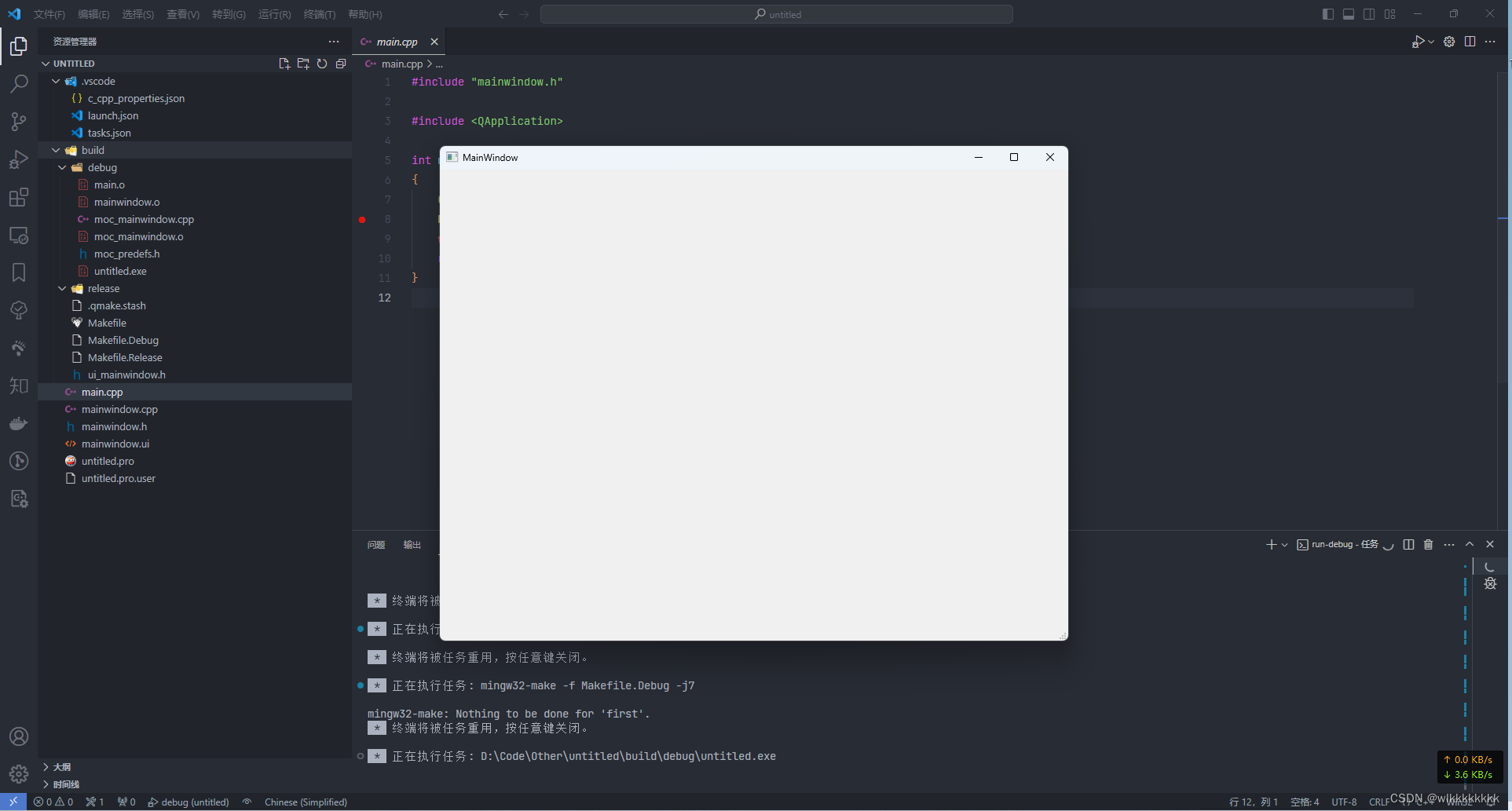The image size is (1512, 811).
Task: Toggle breakpoint on line 8
Action: pyautogui.click(x=362, y=220)
